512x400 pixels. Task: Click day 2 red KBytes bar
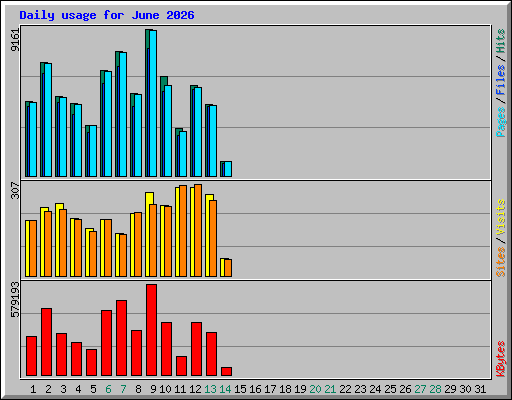coord(46,342)
